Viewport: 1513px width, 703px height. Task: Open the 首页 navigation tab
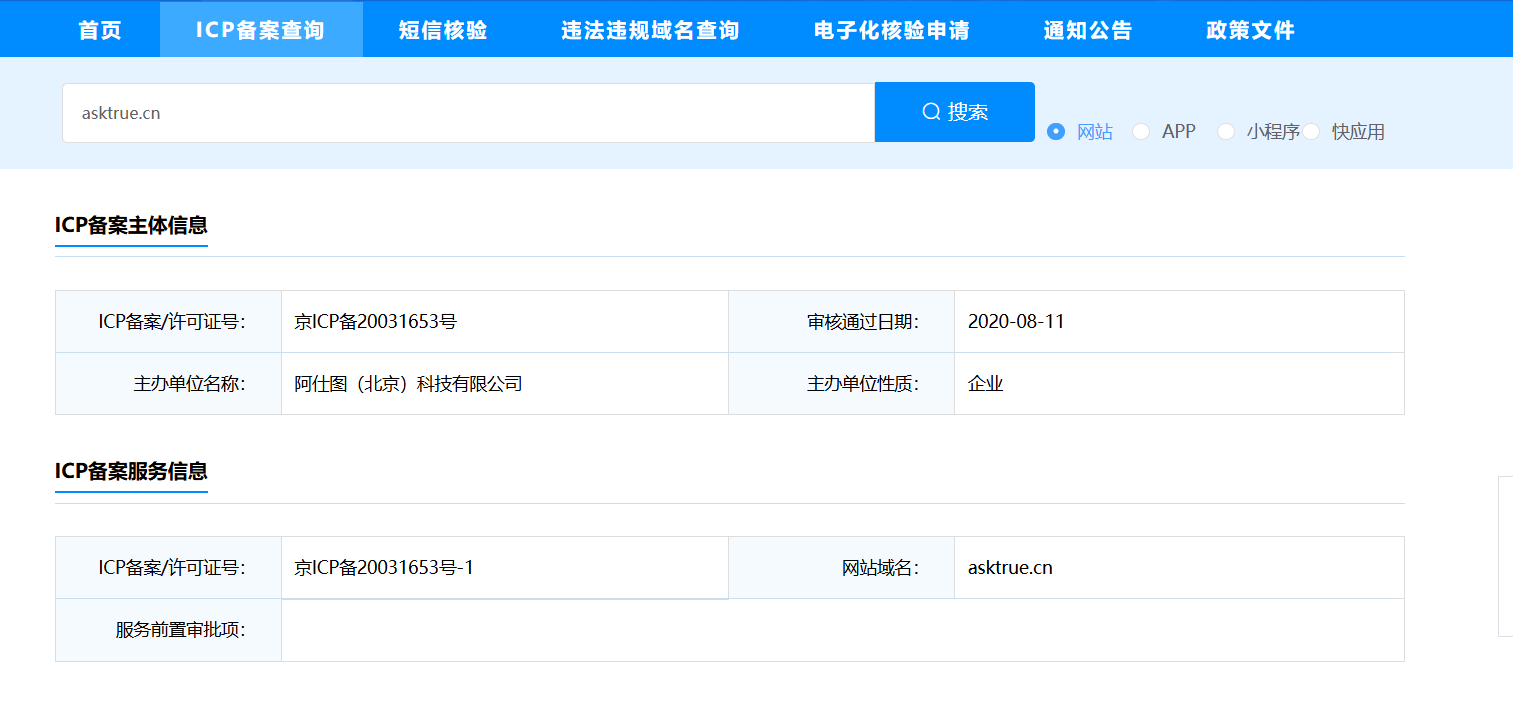tap(100, 30)
